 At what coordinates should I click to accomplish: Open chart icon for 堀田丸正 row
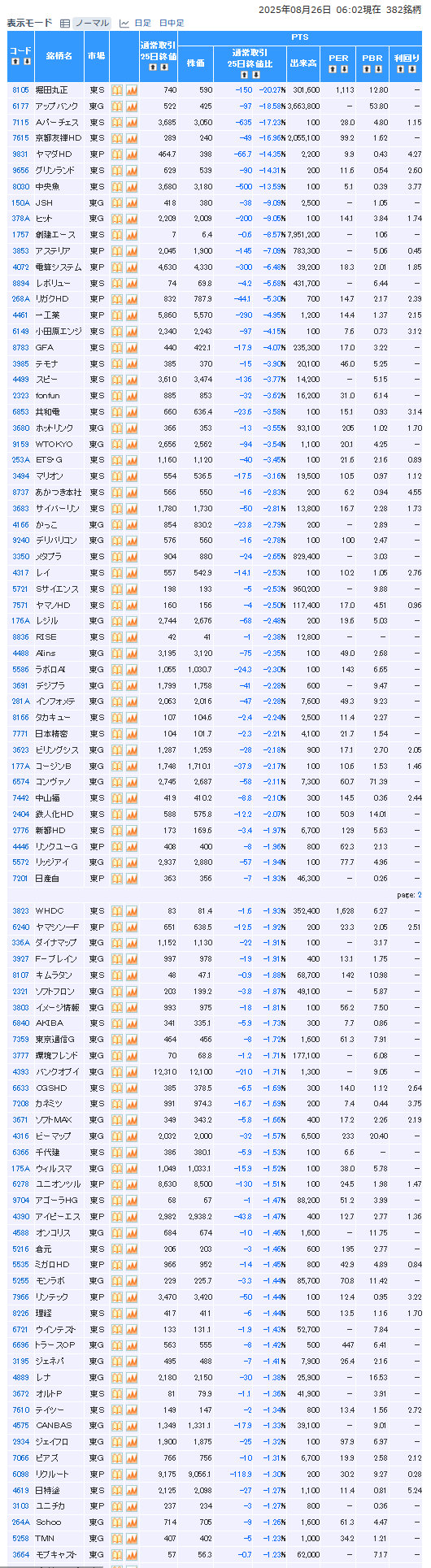(132, 90)
